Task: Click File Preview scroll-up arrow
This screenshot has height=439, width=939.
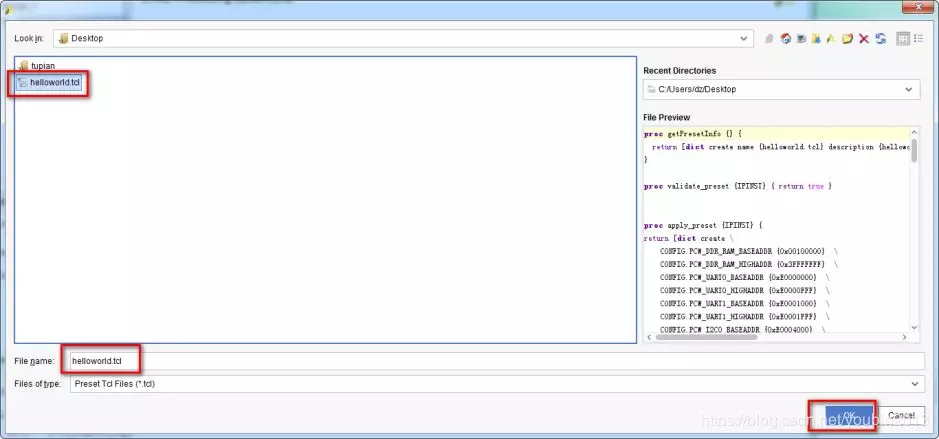Action: point(914,132)
